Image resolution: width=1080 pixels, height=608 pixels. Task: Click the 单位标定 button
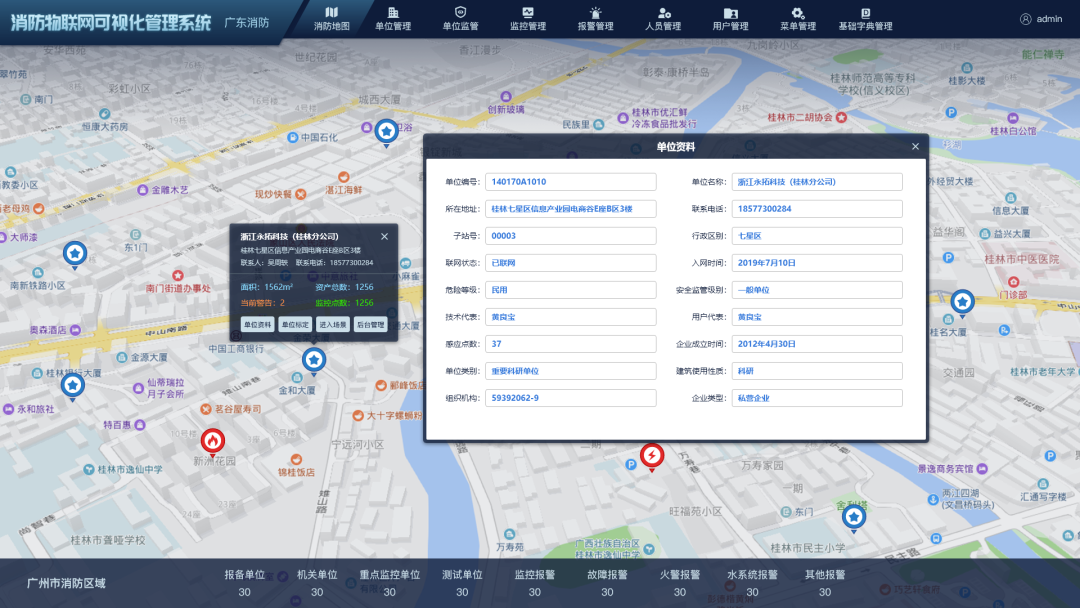pos(294,325)
